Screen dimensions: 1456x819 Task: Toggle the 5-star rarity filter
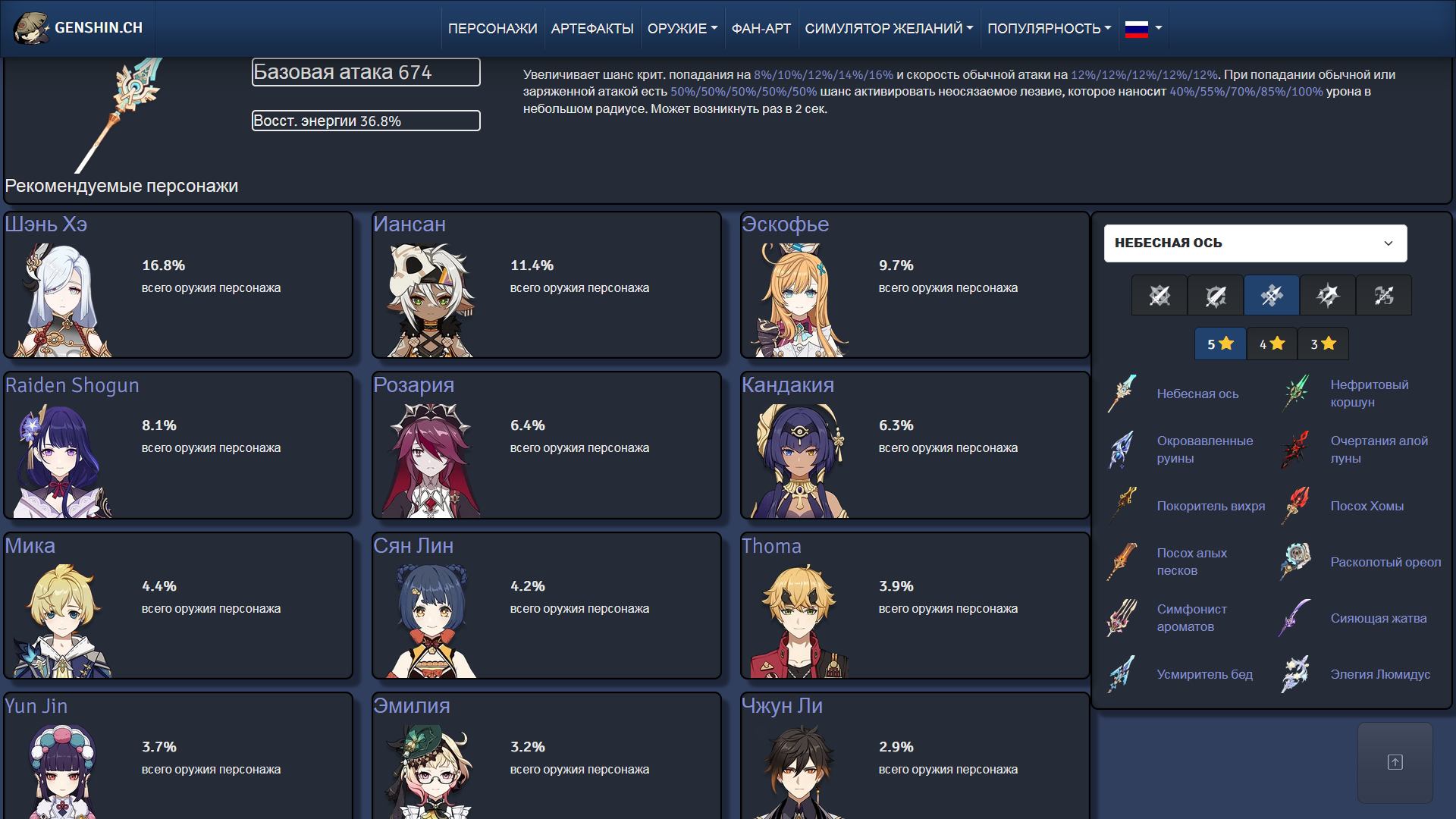click(1219, 344)
